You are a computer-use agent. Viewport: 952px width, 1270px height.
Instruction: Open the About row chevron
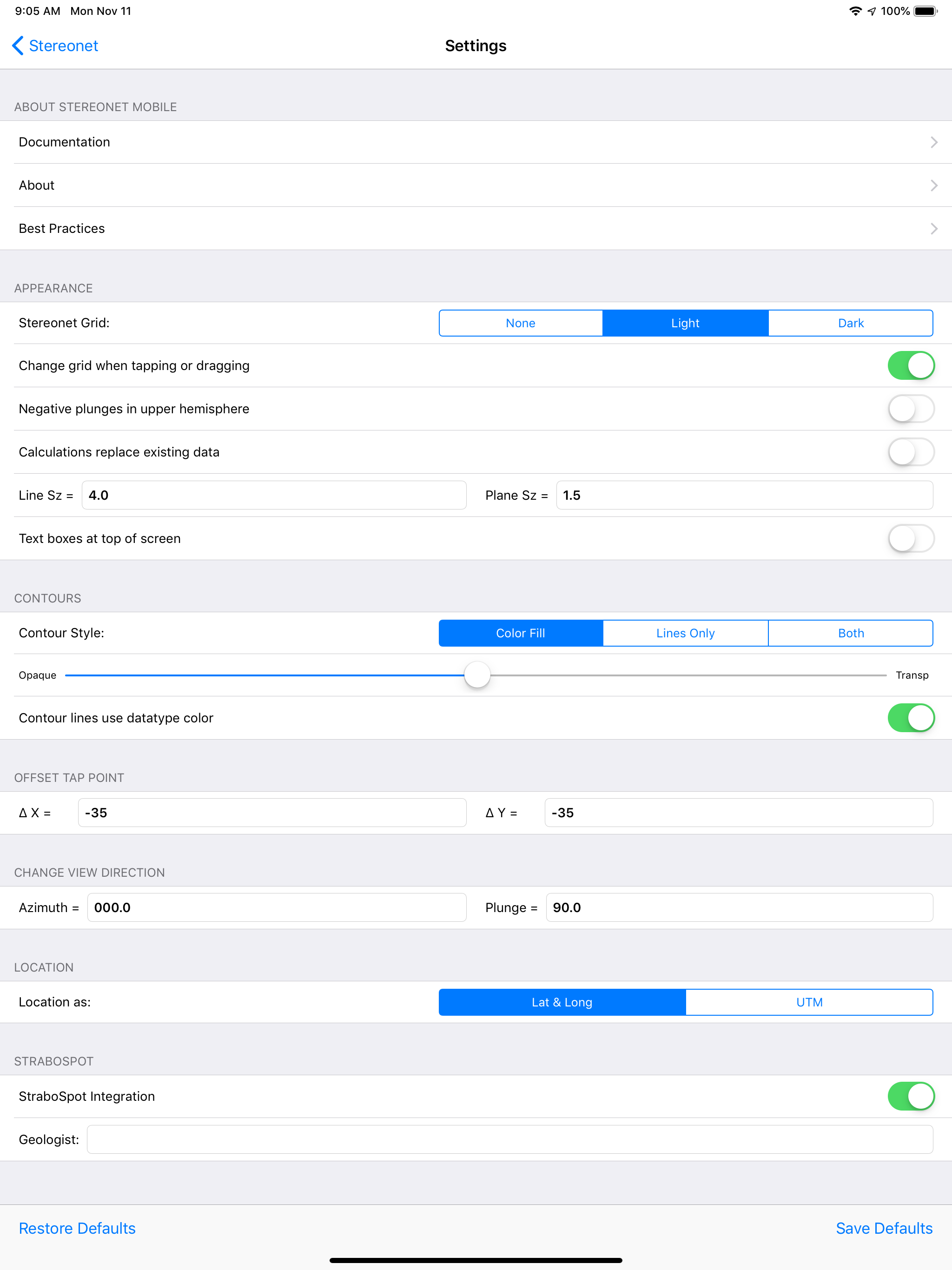pyautogui.click(x=934, y=185)
